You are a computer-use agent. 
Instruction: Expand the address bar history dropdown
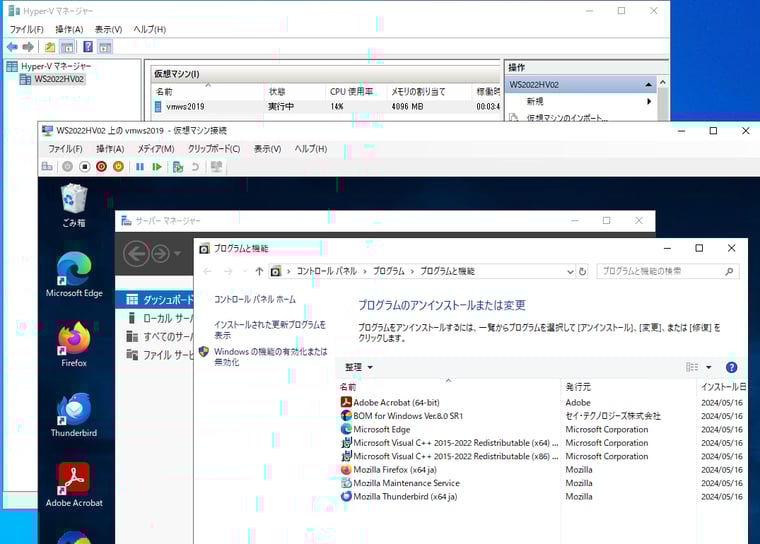570,272
